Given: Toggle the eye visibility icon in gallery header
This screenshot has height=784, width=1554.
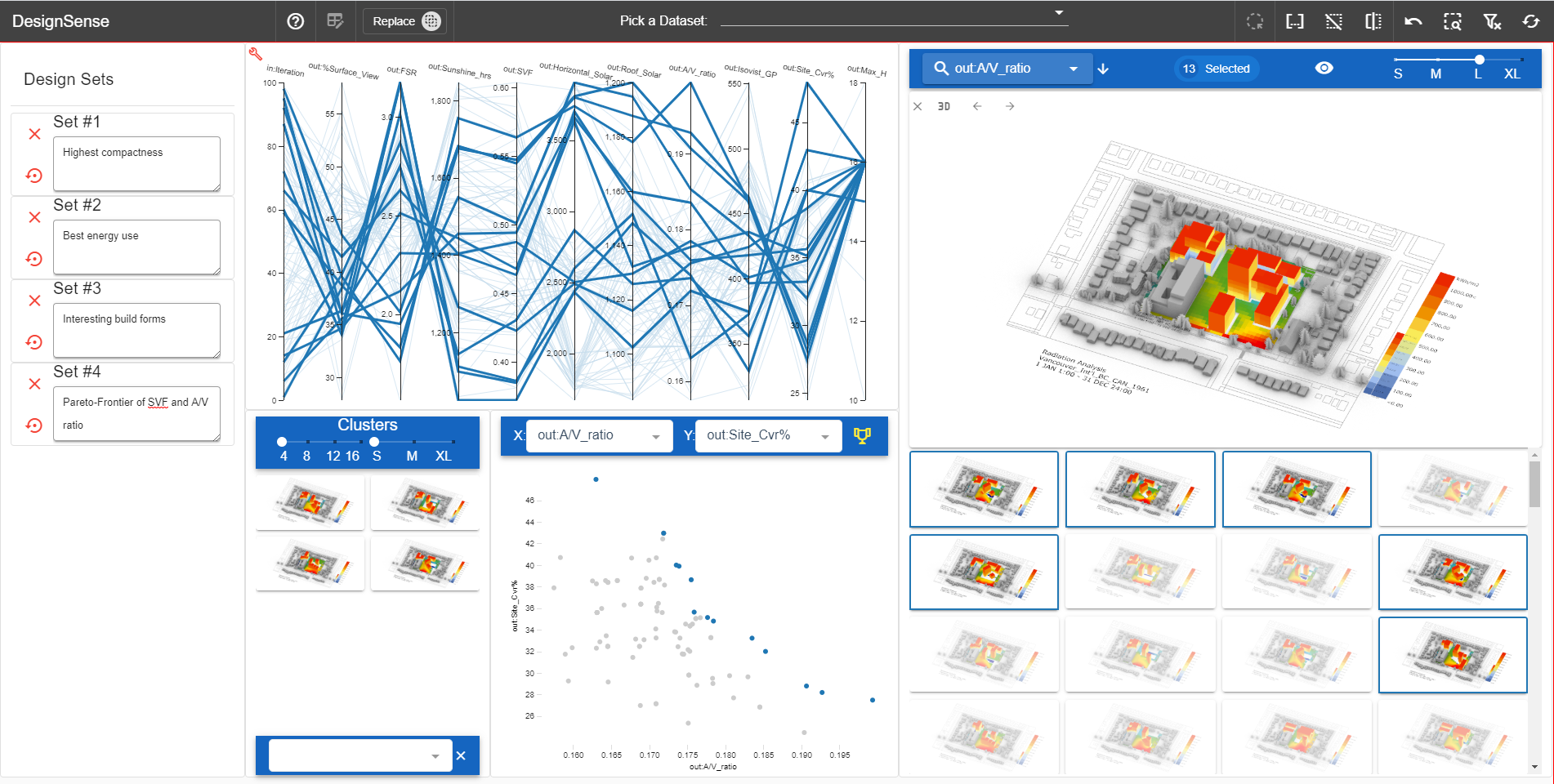Looking at the screenshot, I should (1324, 69).
